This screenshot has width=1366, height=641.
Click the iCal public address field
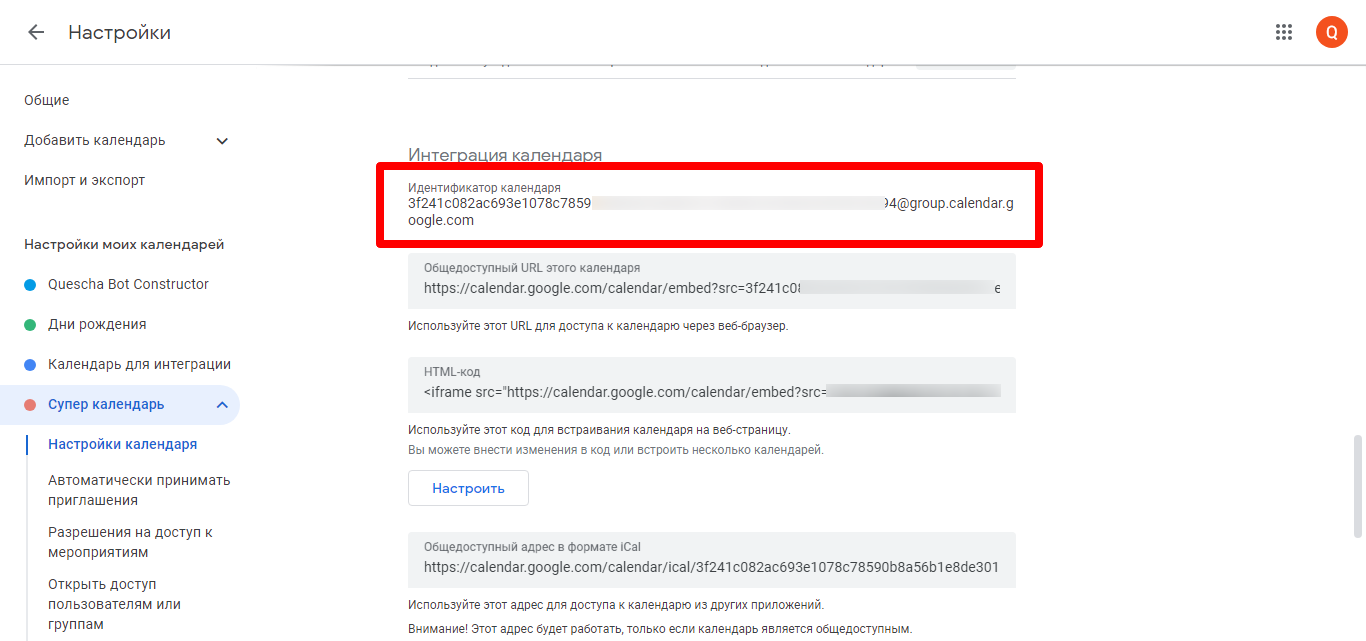pyautogui.click(x=711, y=567)
